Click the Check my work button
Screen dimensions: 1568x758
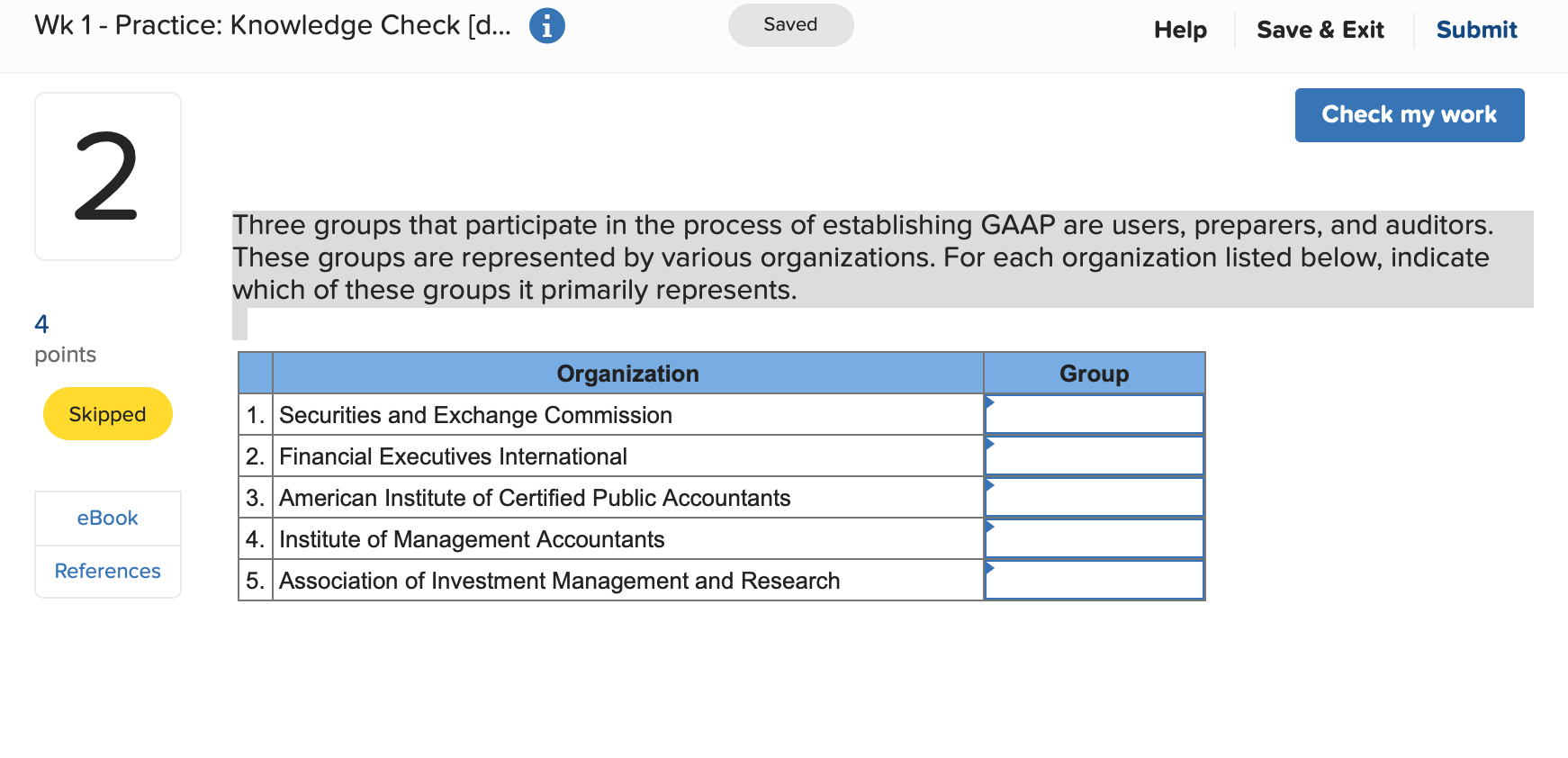coord(1410,115)
